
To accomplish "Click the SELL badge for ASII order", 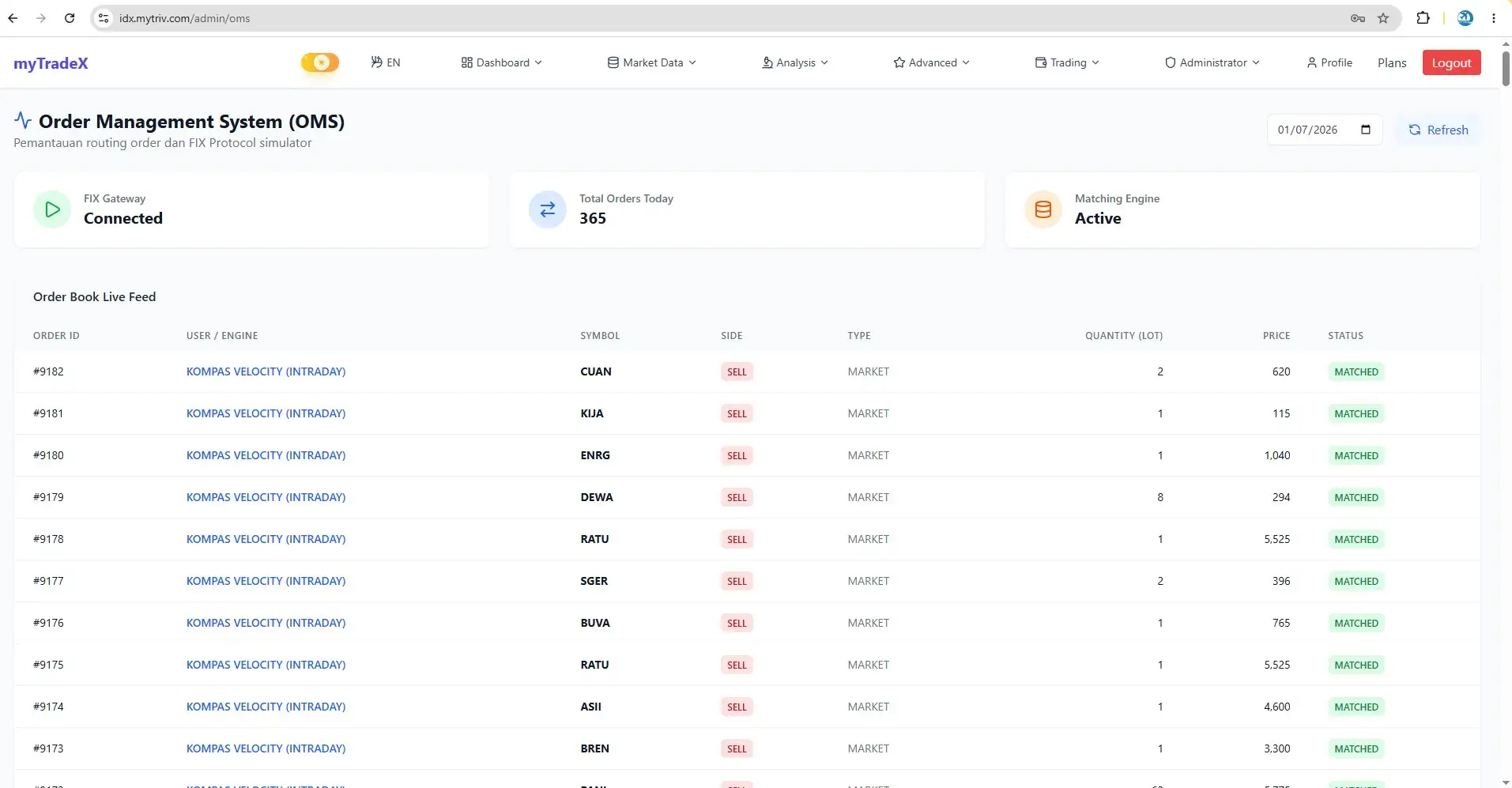I will click(737, 707).
